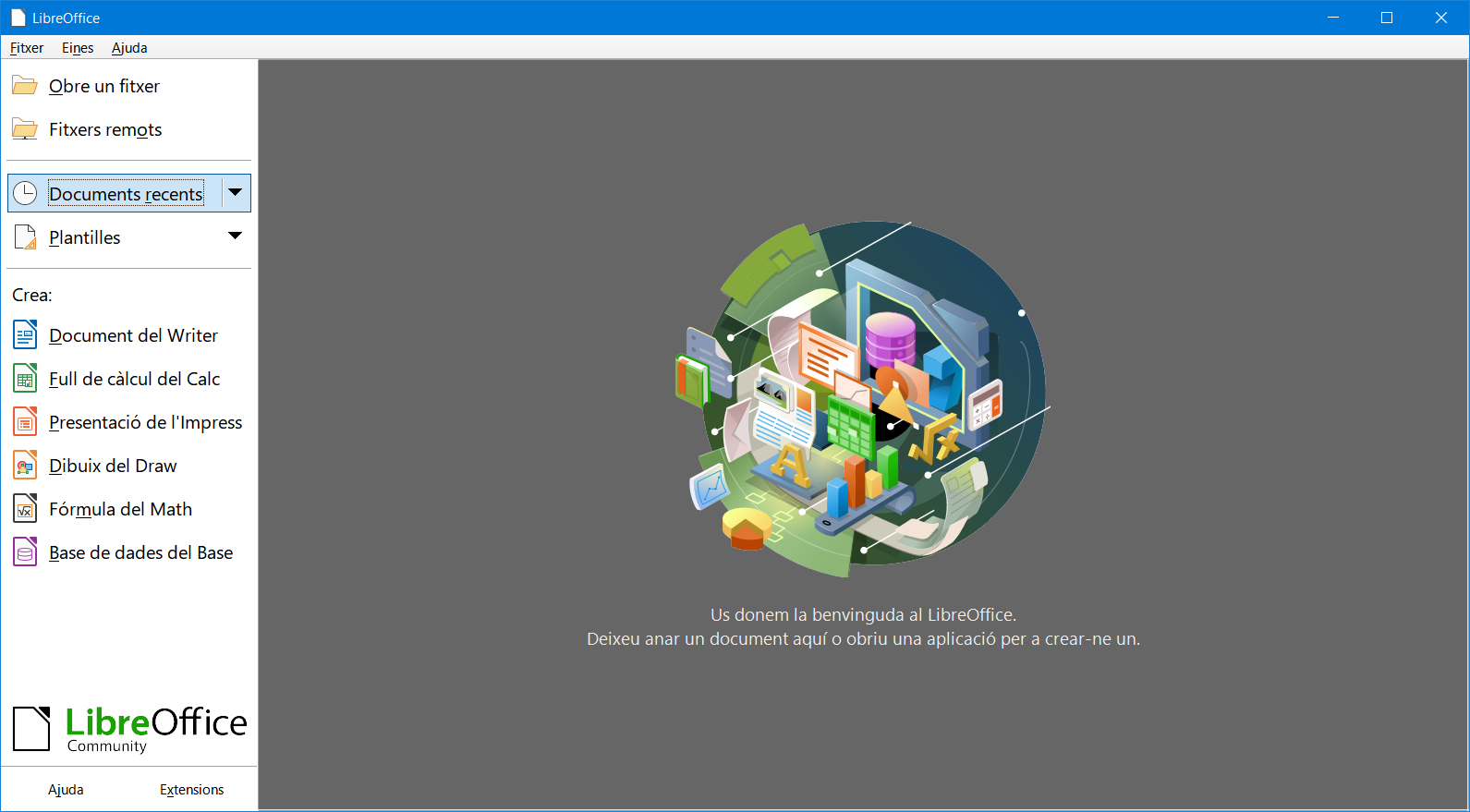Click the remote files folder icon
The height and width of the screenshot is (812, 1470).
point(25,129)
